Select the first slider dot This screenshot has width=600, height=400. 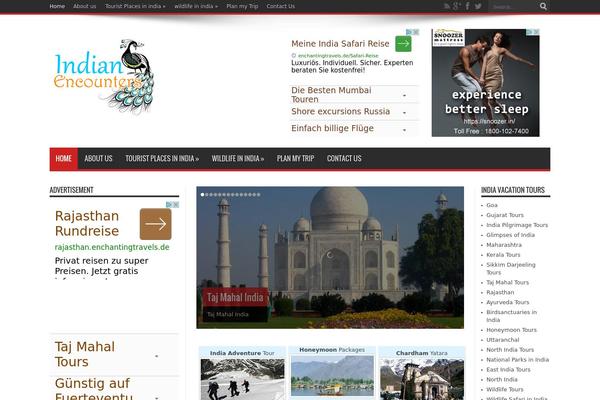(x=202, y=195)
